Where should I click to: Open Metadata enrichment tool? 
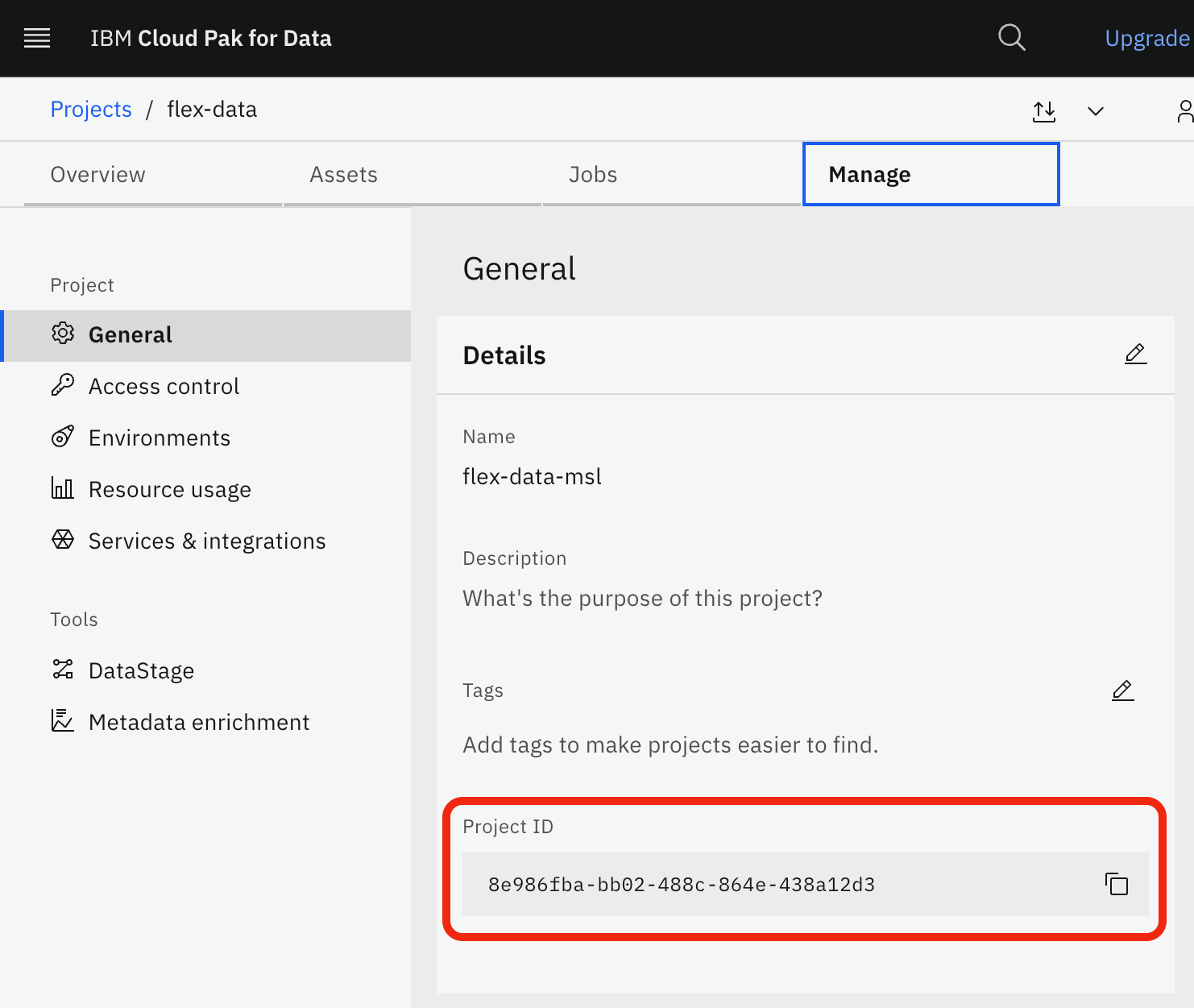point(63,721)
